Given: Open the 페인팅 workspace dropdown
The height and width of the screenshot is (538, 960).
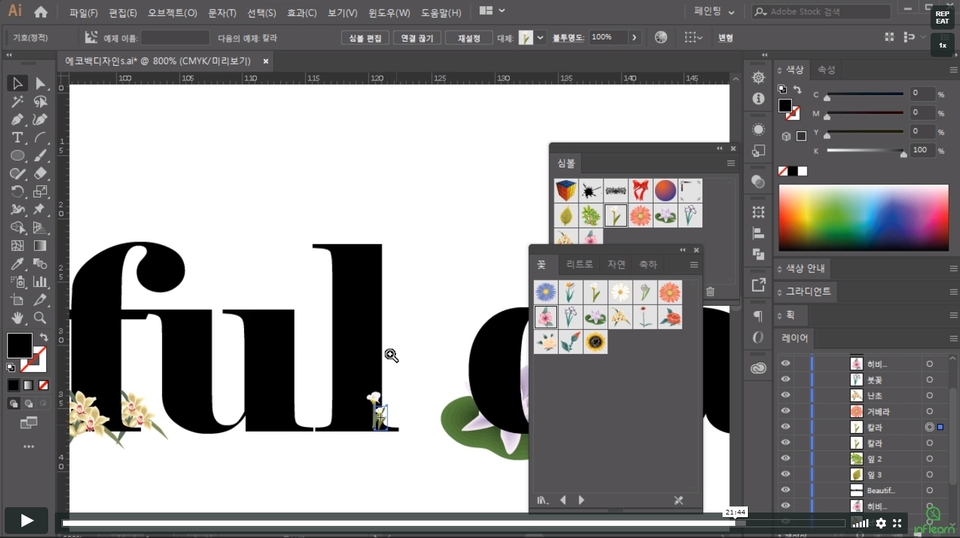Looking at the screenshot, I should tap(715, 12).
